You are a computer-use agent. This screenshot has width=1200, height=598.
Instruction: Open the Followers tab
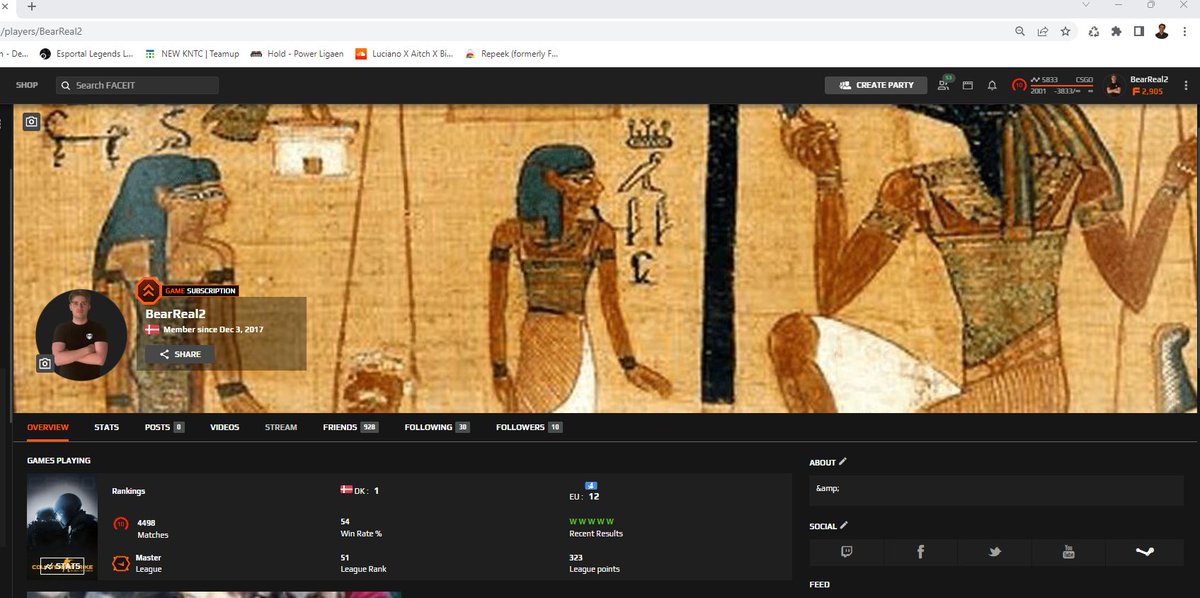(529, 427)
